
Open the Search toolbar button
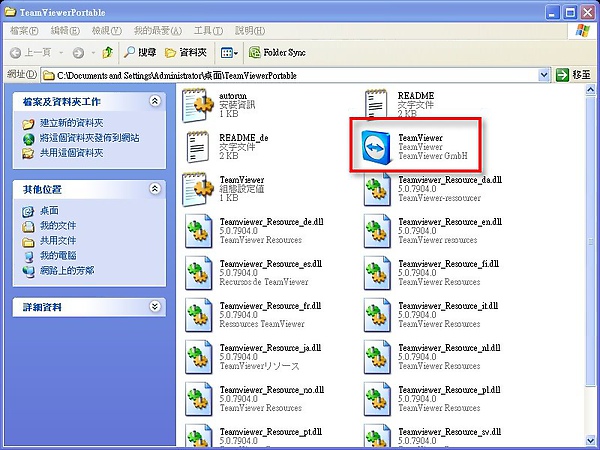(x=140, y=52)
